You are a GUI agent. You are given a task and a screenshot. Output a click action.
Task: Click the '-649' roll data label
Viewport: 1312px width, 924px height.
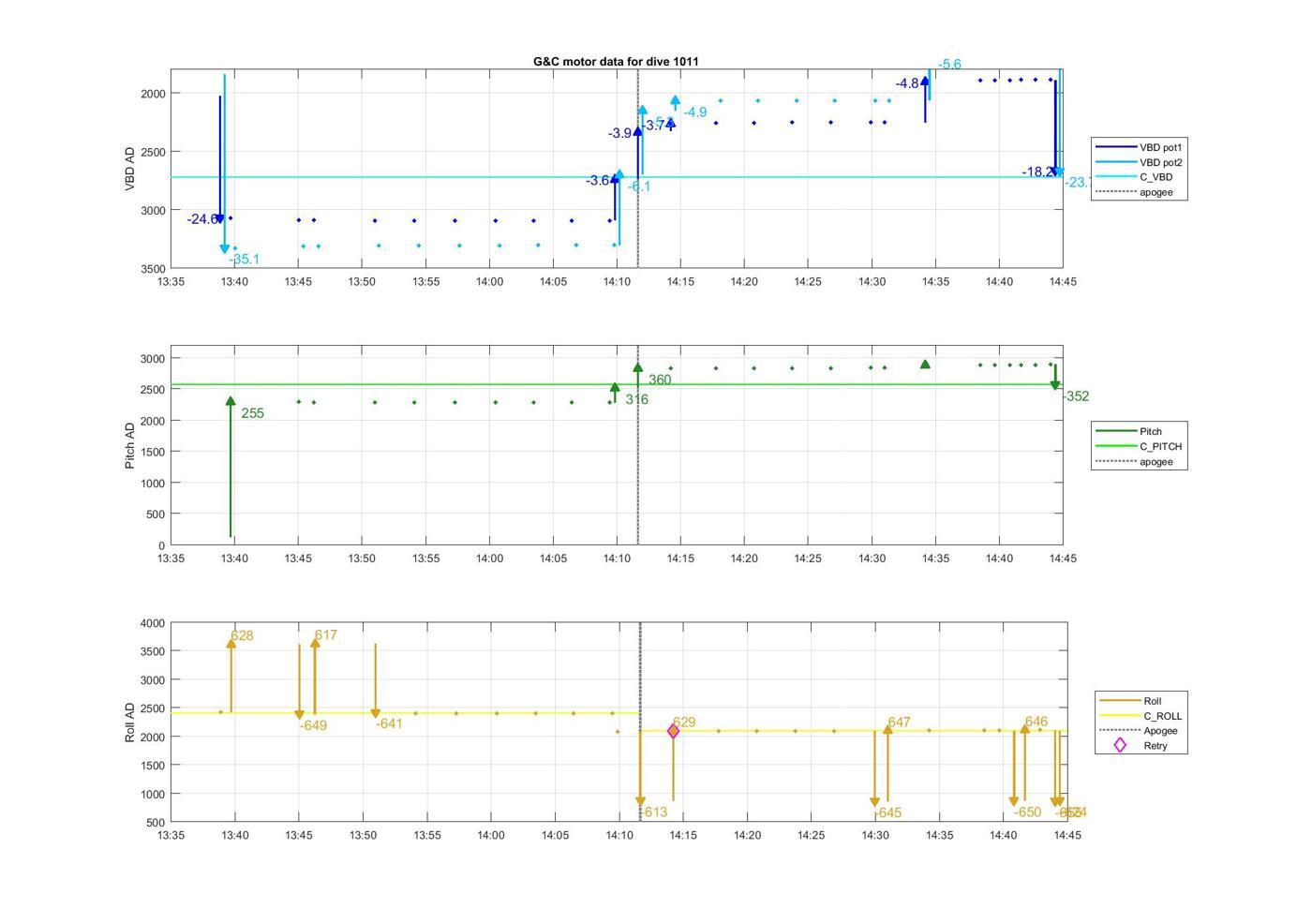click(313, 726)
